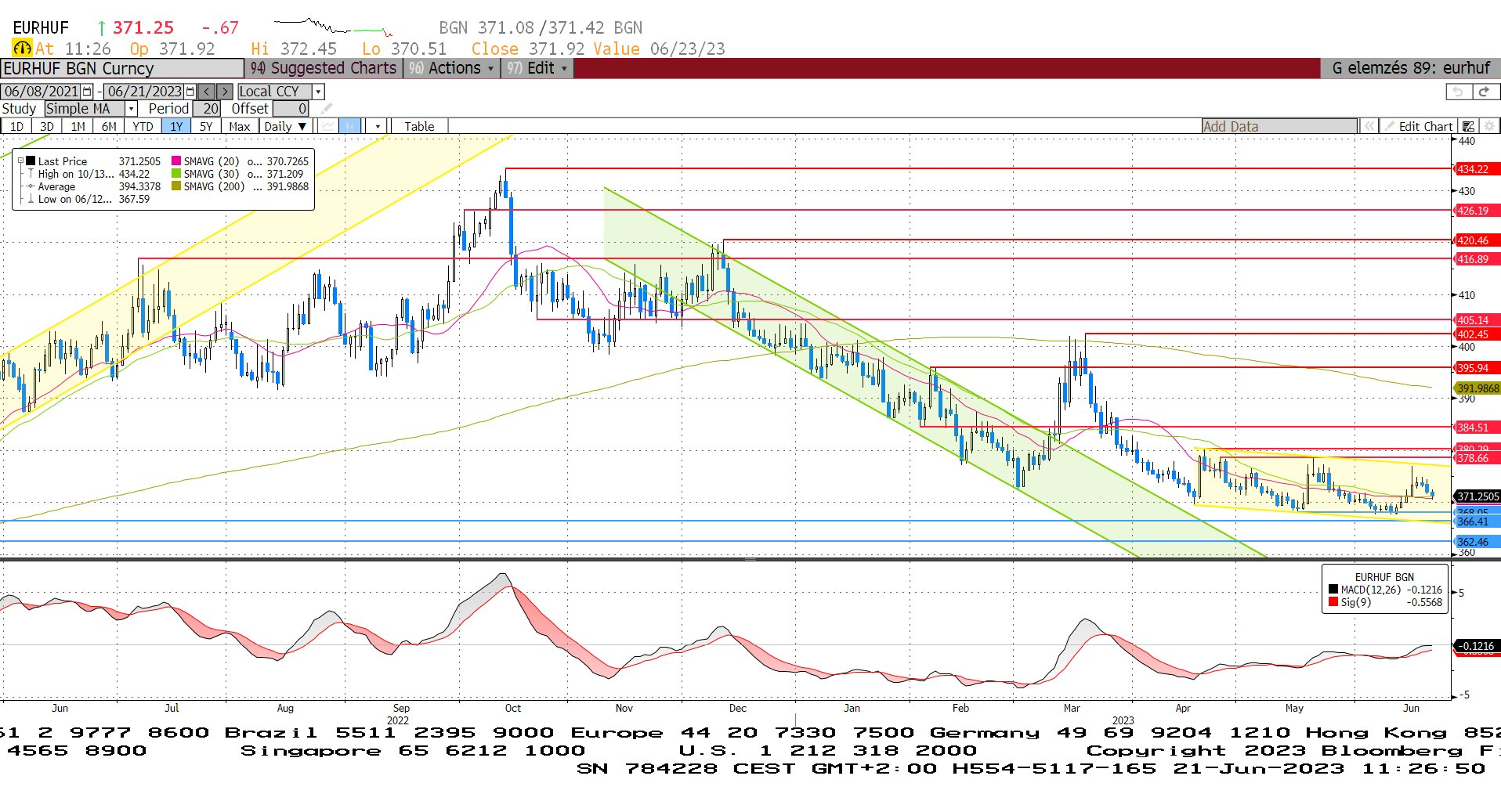Select the 5Y time range tab

(206, 126)
